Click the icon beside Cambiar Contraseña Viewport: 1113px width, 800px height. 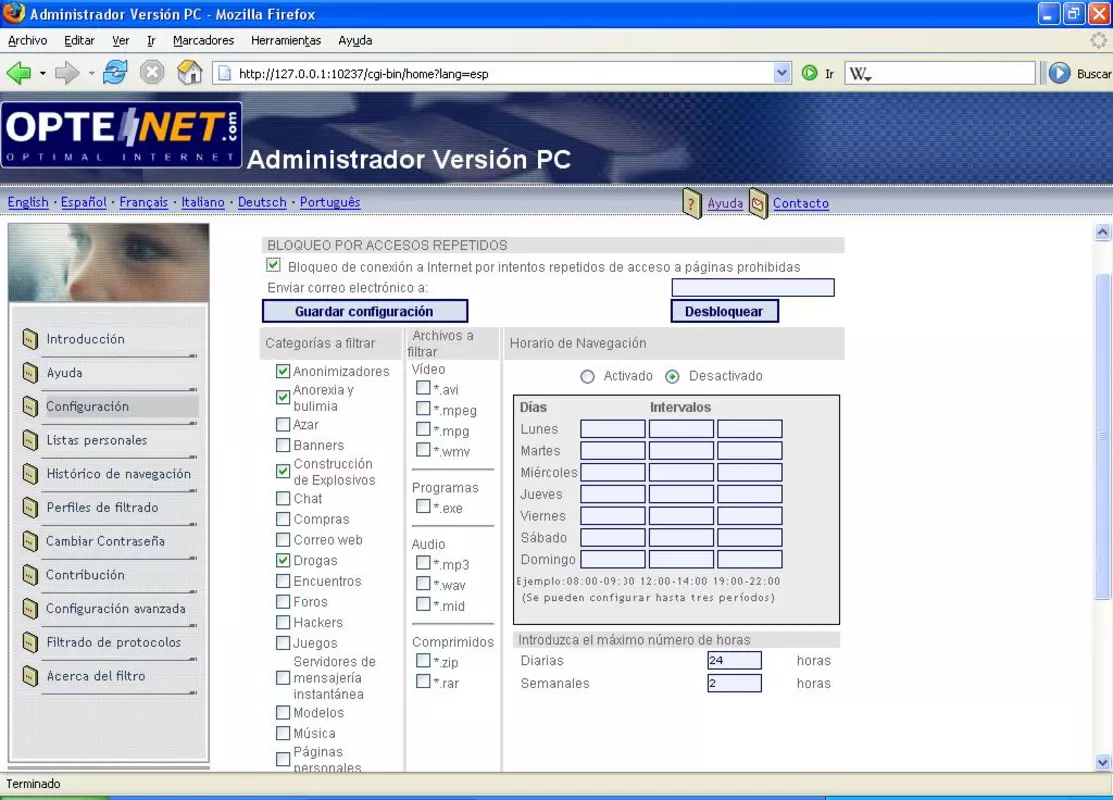[30, 541]
